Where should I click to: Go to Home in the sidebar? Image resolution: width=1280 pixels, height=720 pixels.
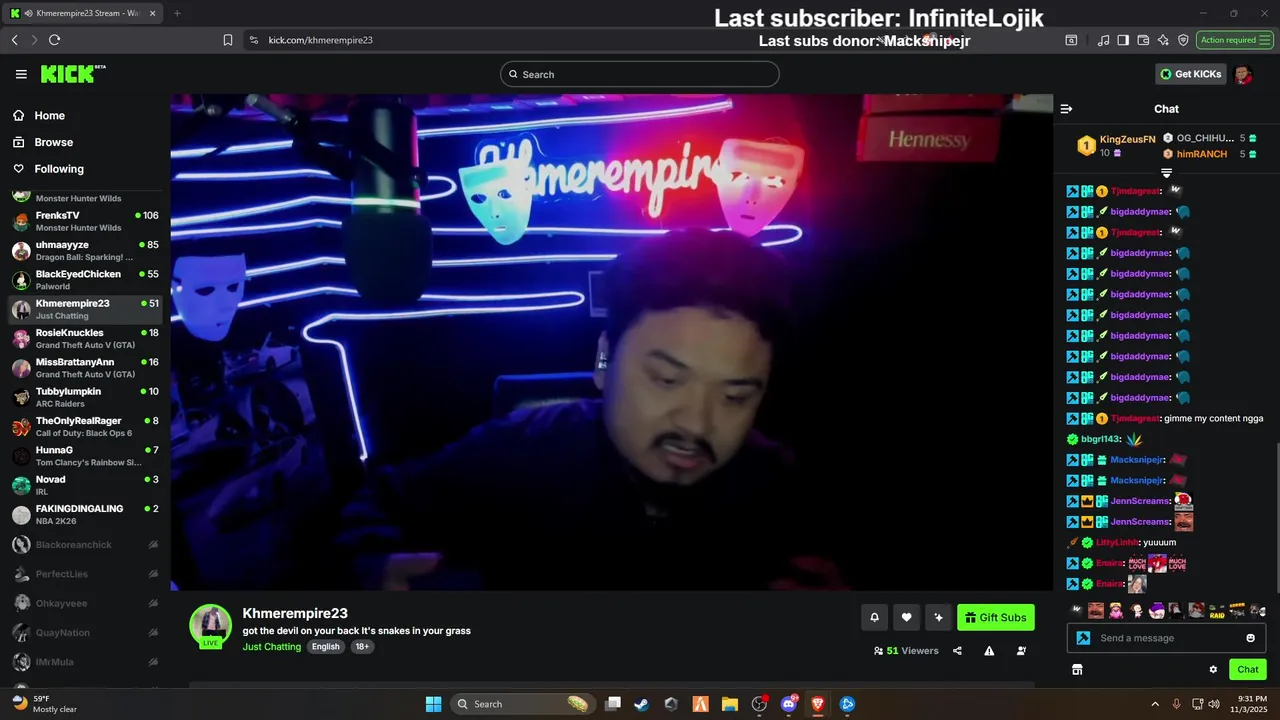(x=49, y=116)
